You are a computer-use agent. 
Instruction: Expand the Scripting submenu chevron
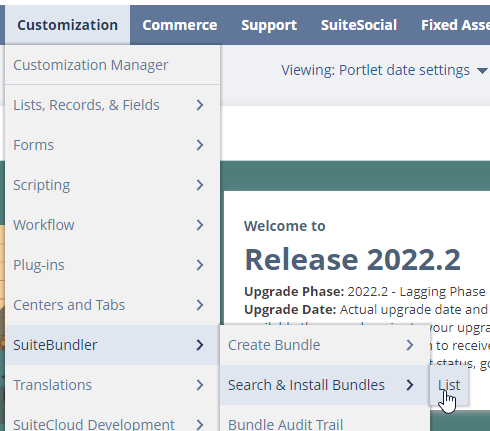200,185
